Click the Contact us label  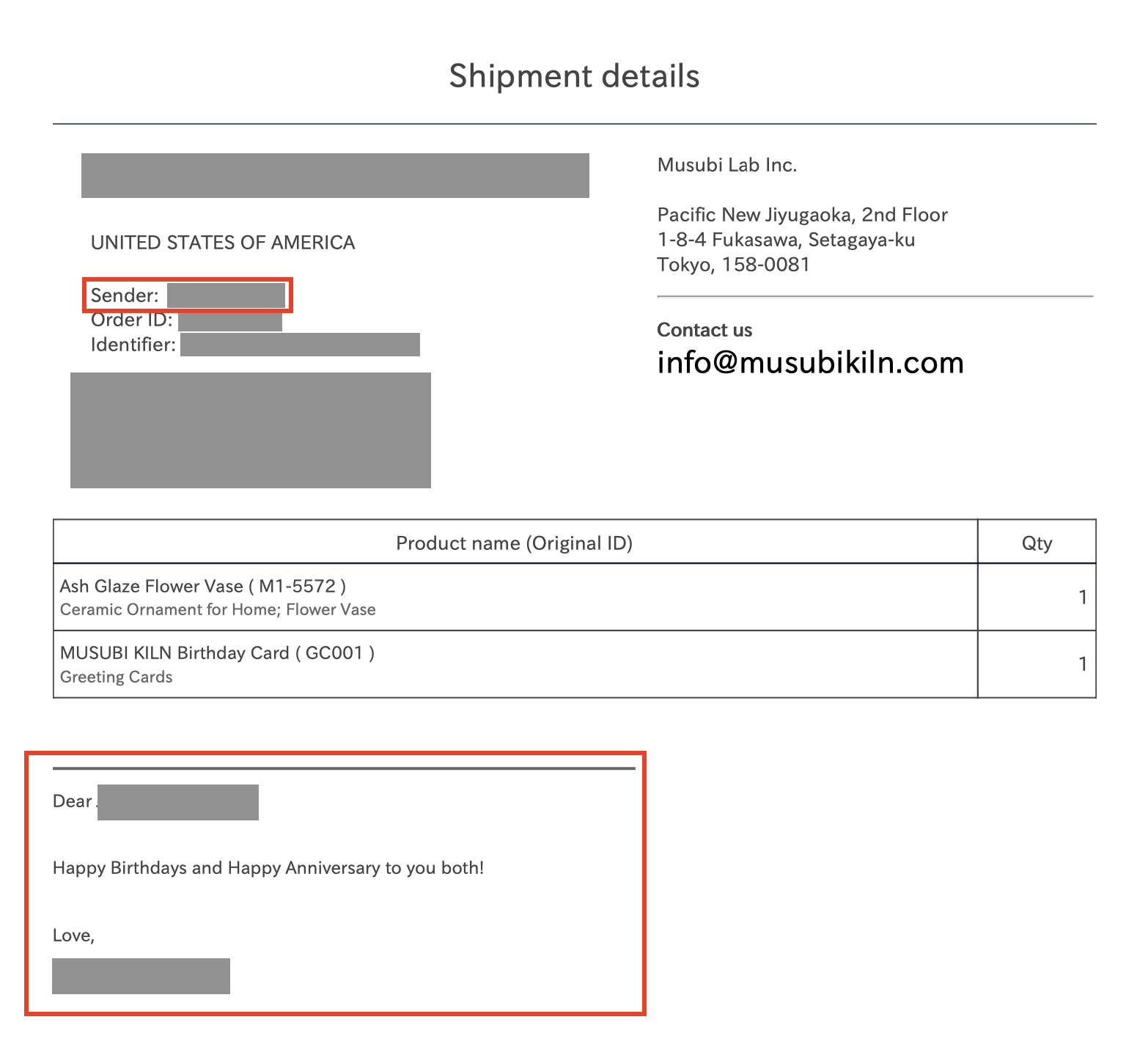coord(704,330)
